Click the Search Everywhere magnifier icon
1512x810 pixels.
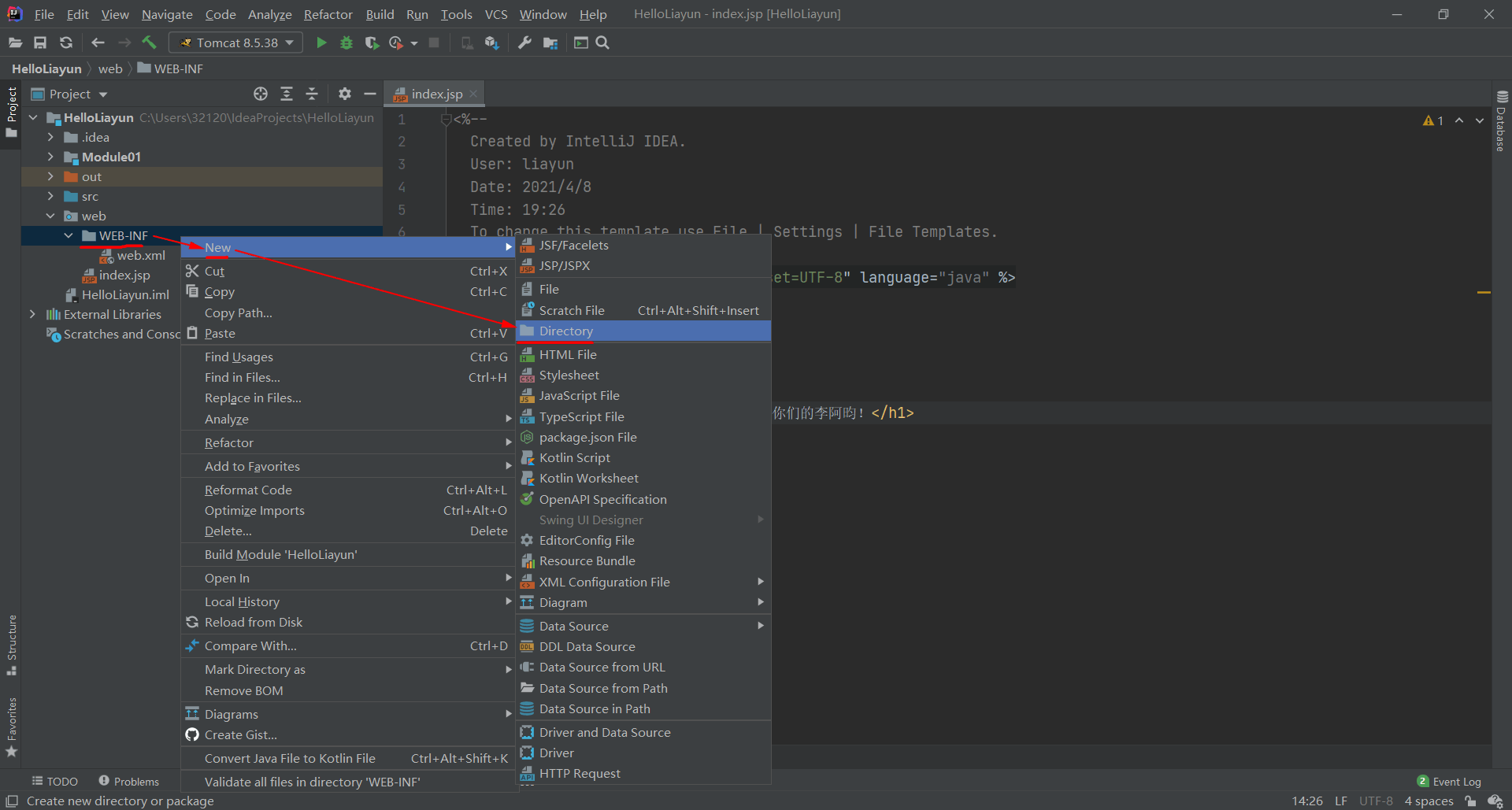pos(602,43)
